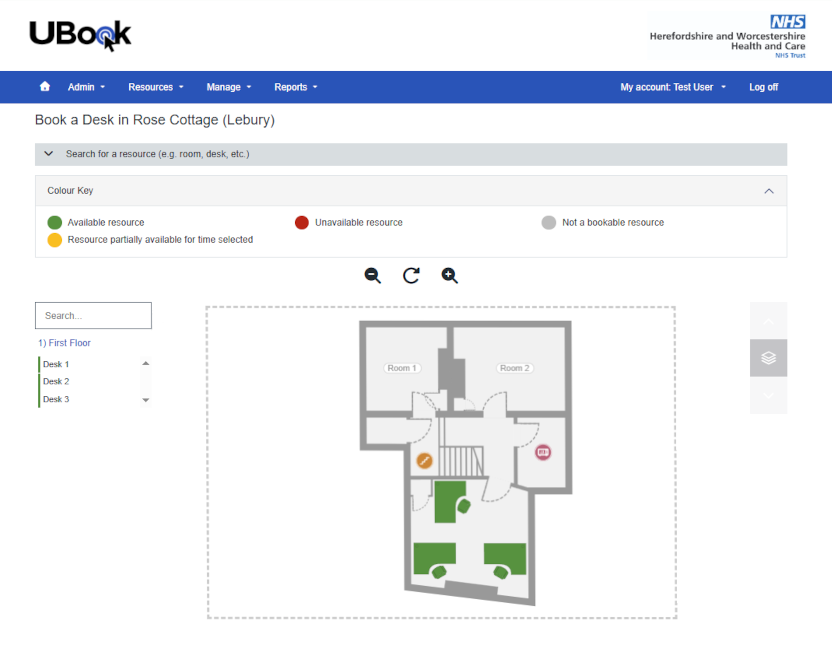Viewport: 832px width, 666px height.
Task: Click the Room 1 label
Action: [x=402, y=368]
